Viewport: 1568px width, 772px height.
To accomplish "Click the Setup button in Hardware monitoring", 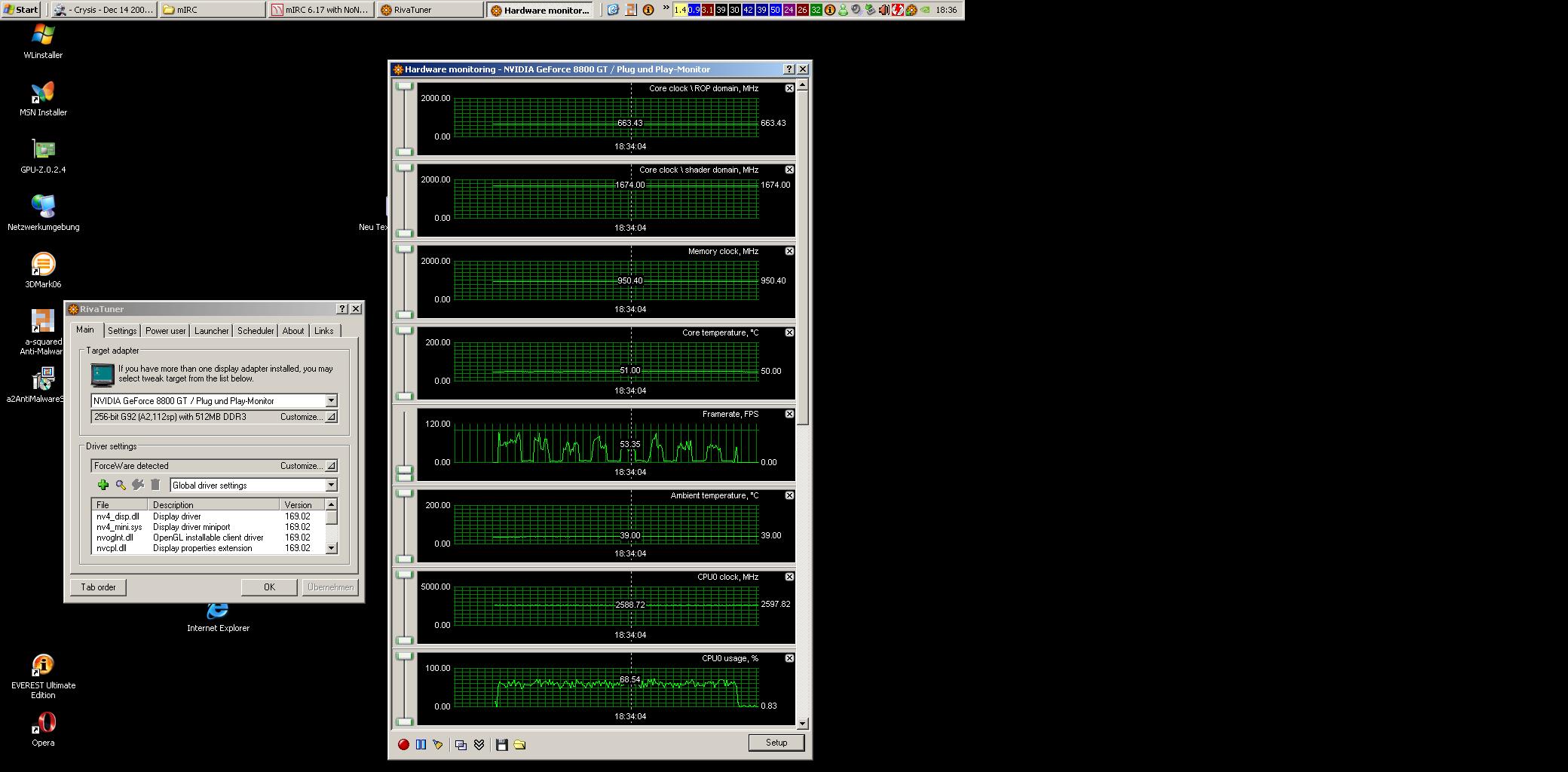I will [x=776, y=743].
